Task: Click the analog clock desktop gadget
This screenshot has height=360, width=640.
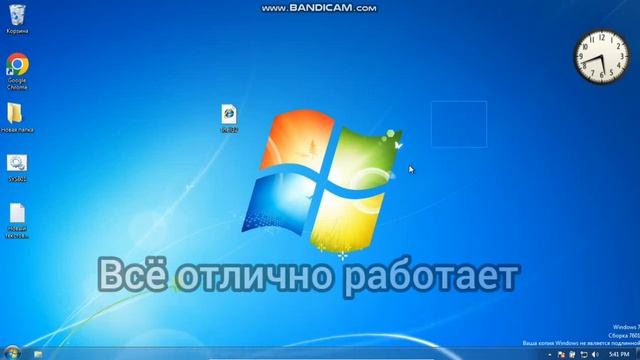Action: pyautogui.click(x=602, y=56)
